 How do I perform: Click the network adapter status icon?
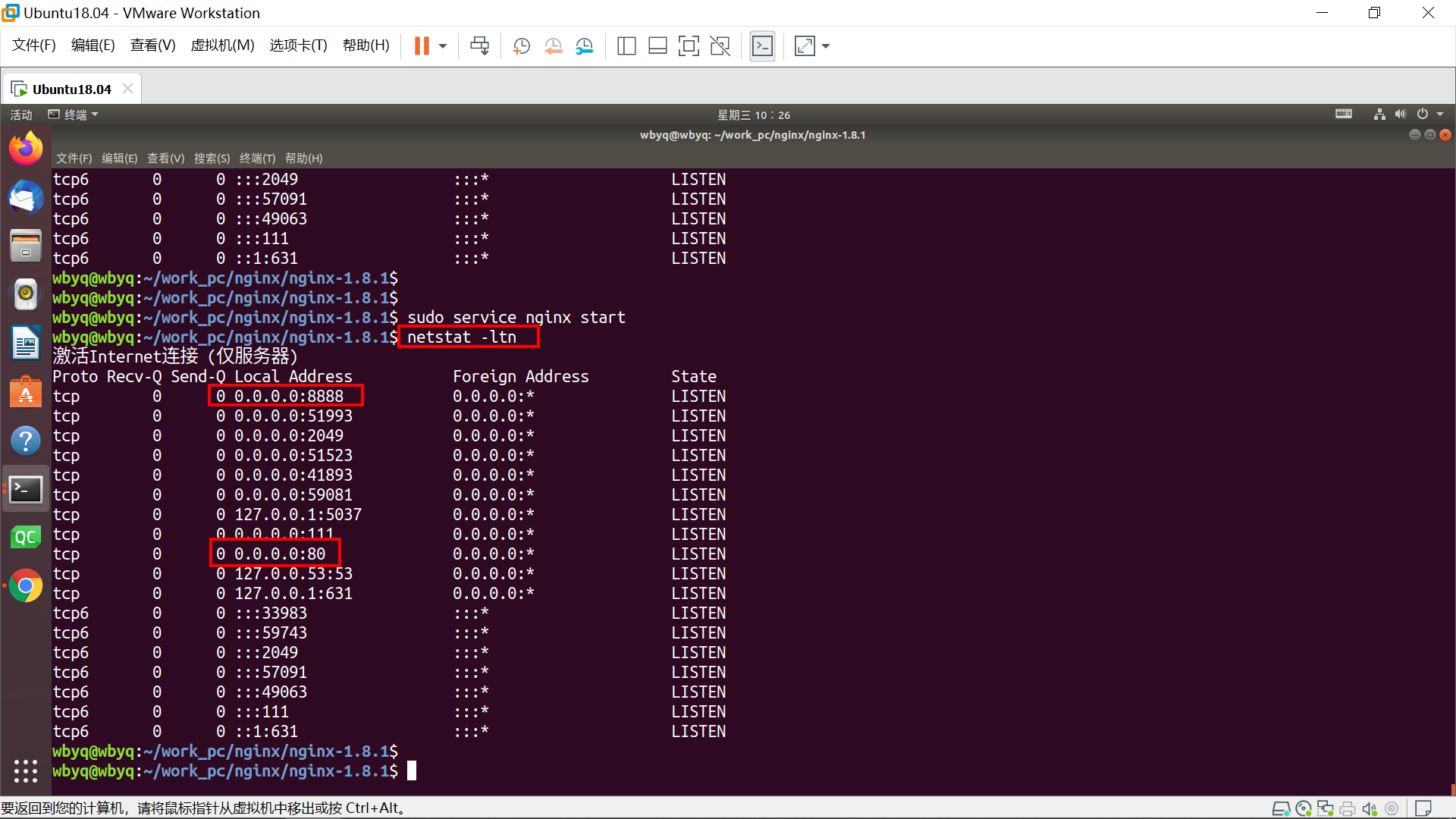(1326, 808)
